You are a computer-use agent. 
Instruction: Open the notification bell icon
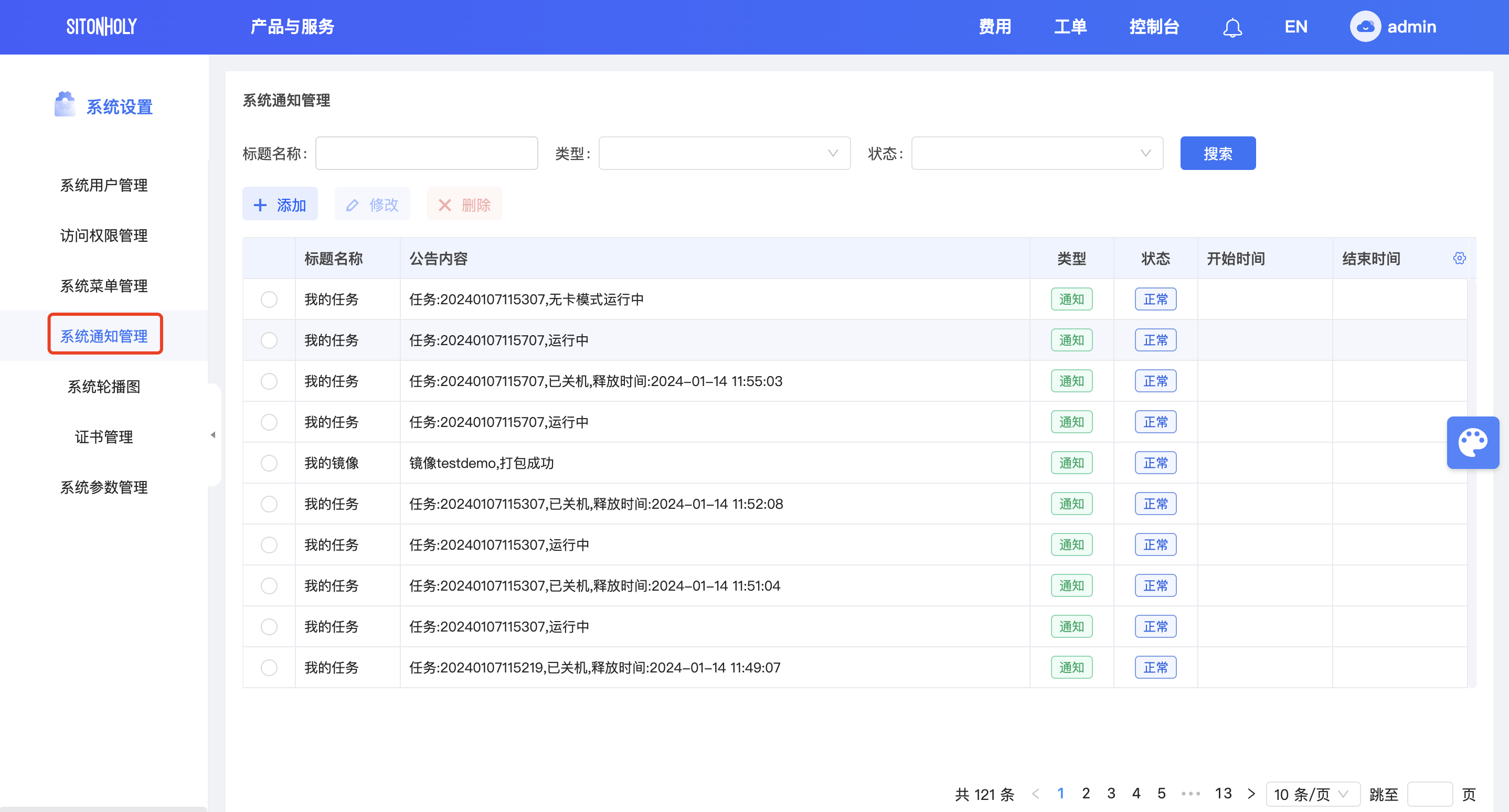click(1232, 27)
